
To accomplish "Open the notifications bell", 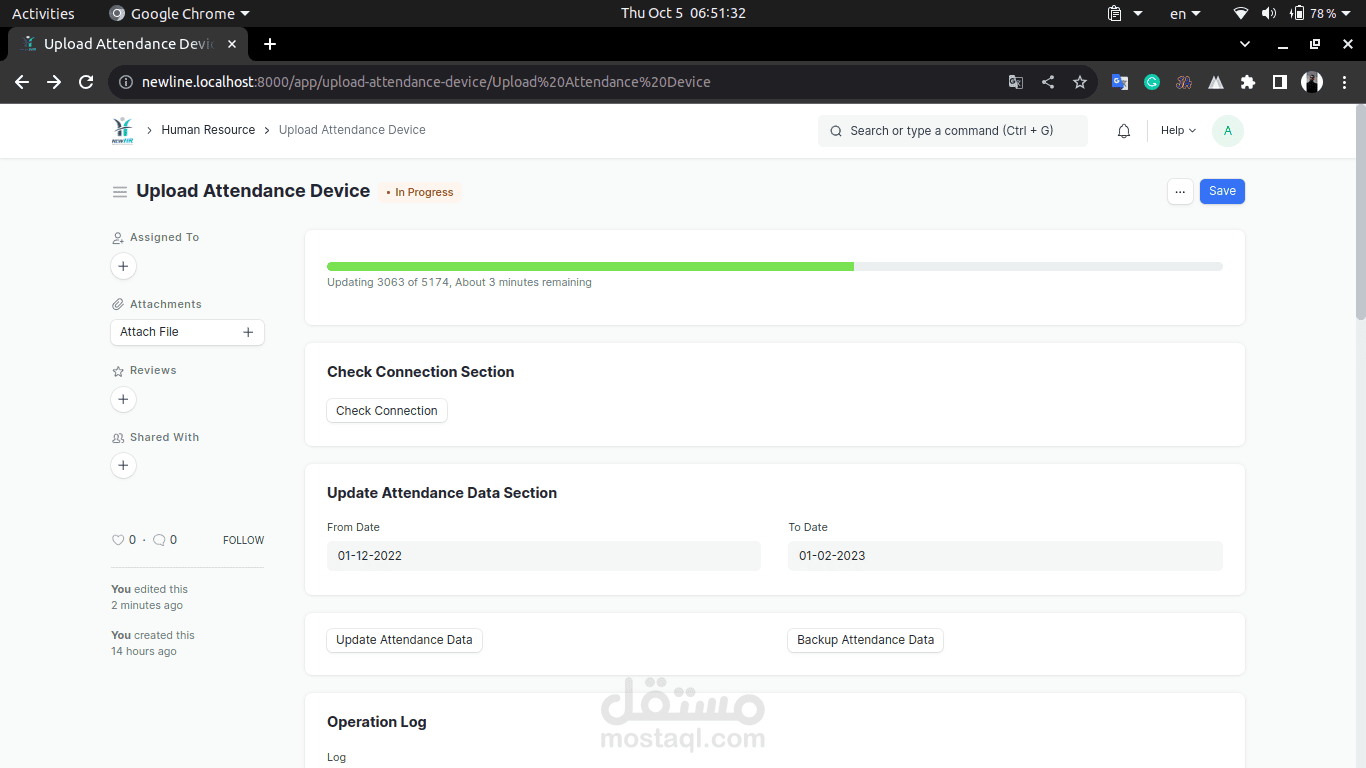I will click(1124, 131).
